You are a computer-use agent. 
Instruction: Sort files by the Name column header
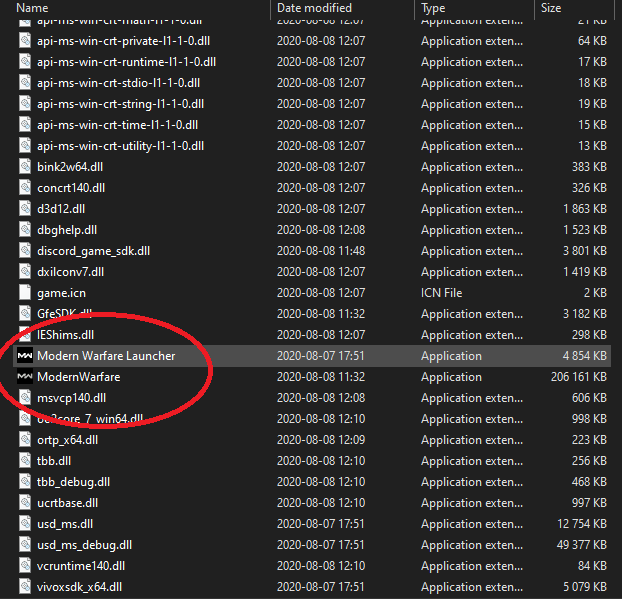tap(32, 8)
